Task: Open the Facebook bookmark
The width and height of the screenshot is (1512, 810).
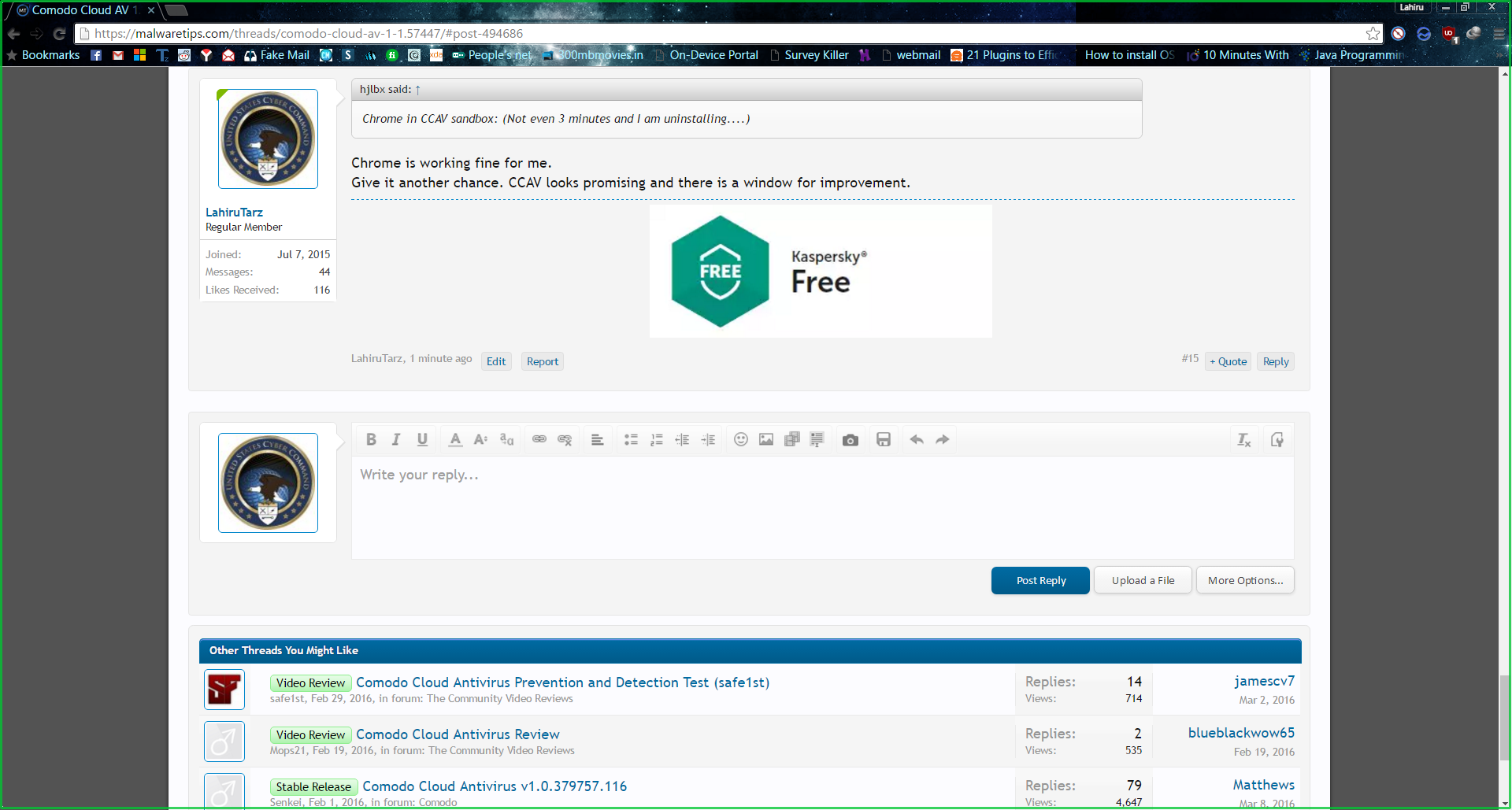Action: point(96,55)
